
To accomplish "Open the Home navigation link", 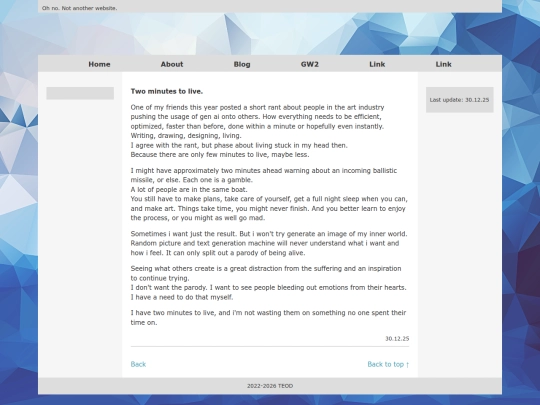I will (99, 64).
